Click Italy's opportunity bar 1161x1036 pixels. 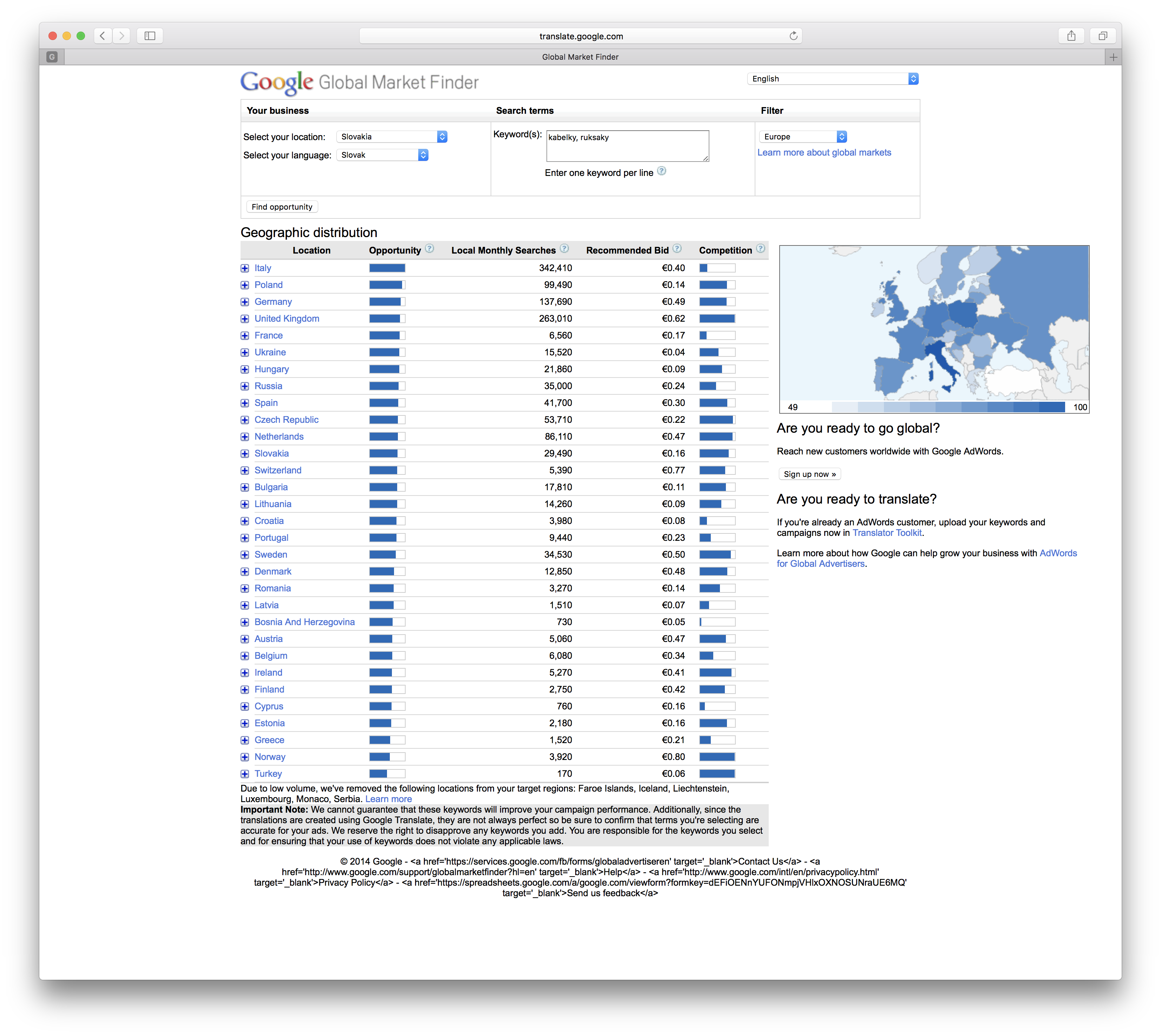tap(387, 268)
